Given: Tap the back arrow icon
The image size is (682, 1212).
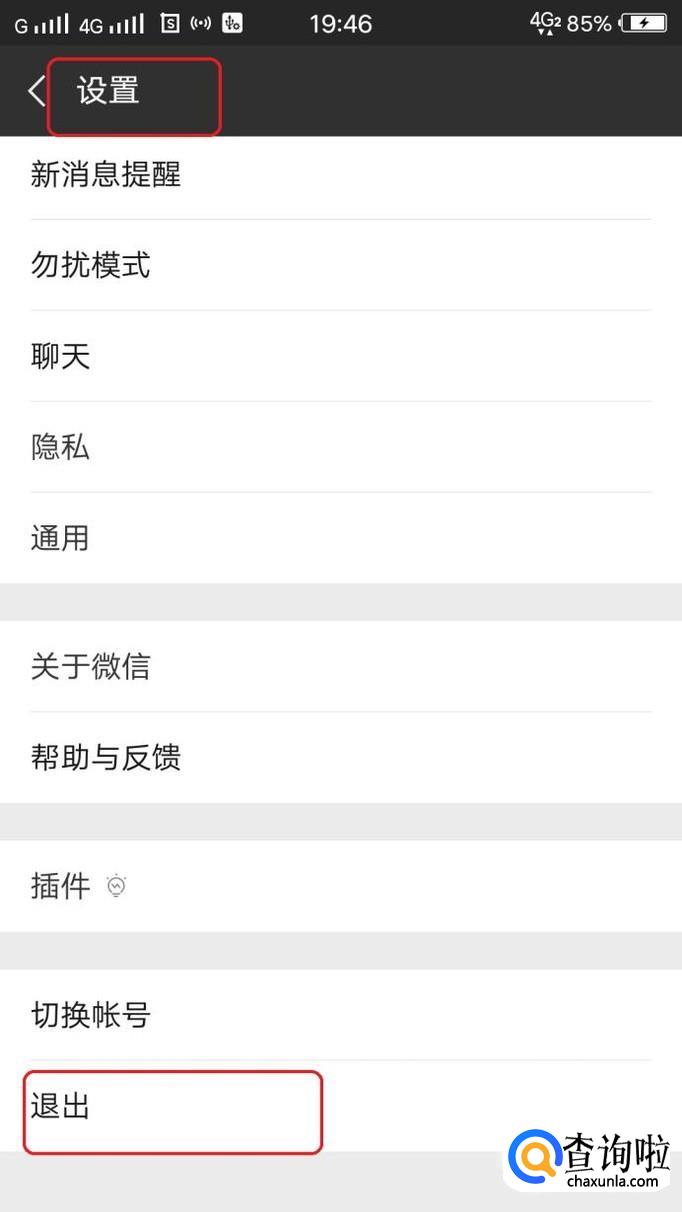Looking at the screenshot, I should pos(36,92).
